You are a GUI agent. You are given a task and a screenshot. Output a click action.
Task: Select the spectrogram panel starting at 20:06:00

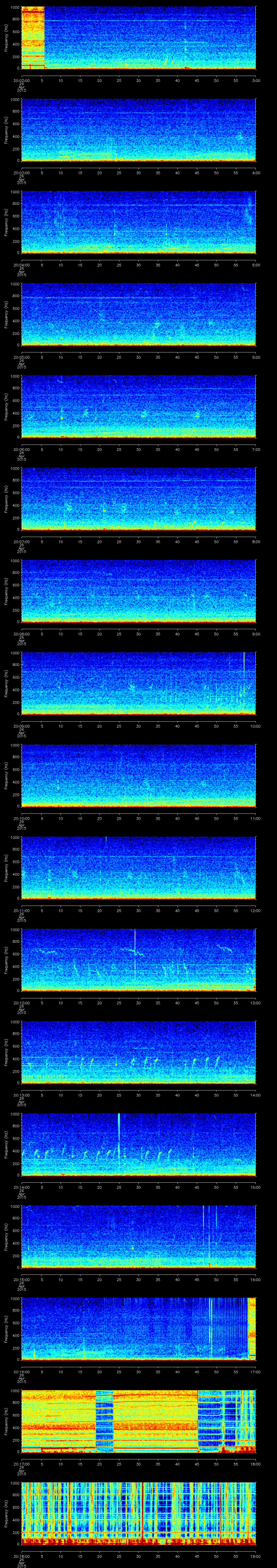(x=139, y=407)
